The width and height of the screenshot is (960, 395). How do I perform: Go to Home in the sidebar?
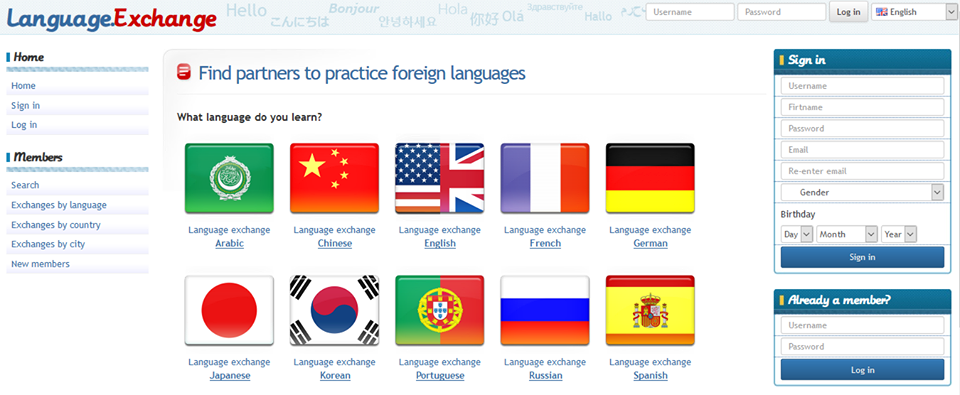pos(23,86)
